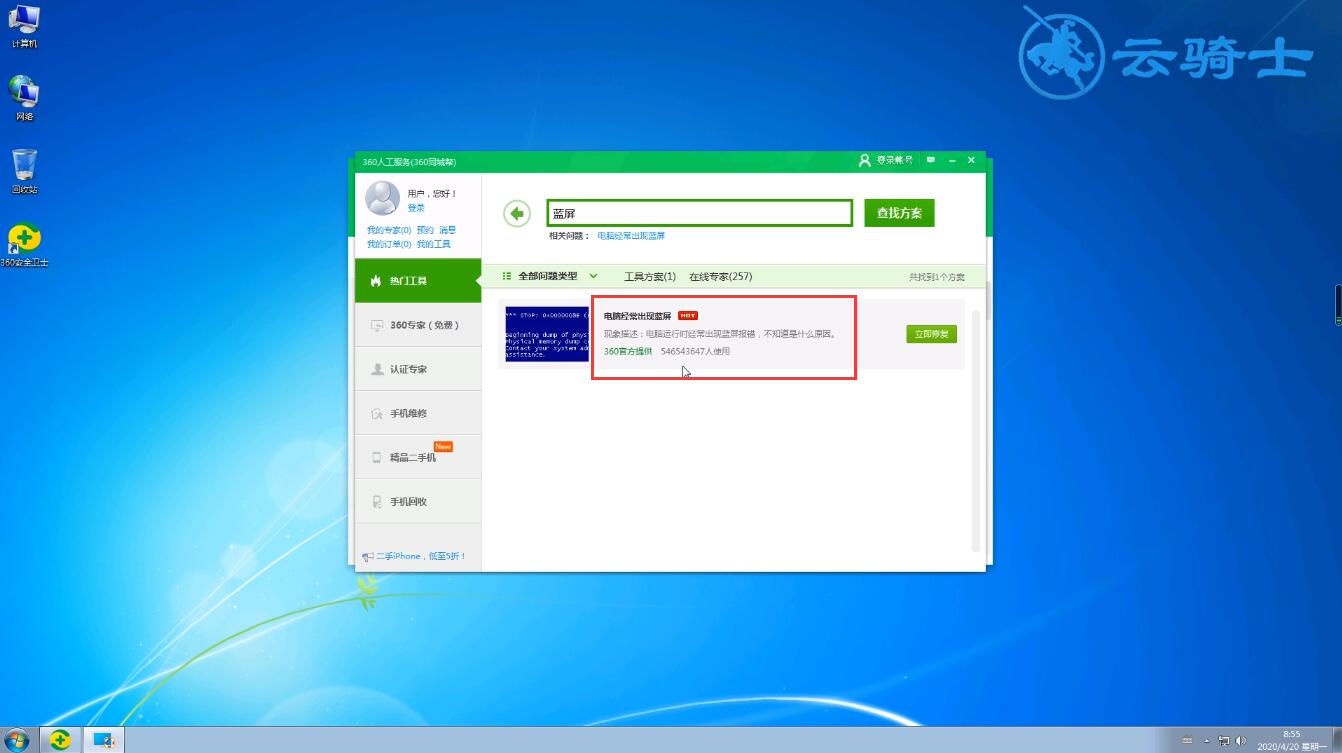Image resolution: width=1342 pixels, height=753 pixels.
Task: Click the blue screen thumbnail image
Action: click(547, 334)
